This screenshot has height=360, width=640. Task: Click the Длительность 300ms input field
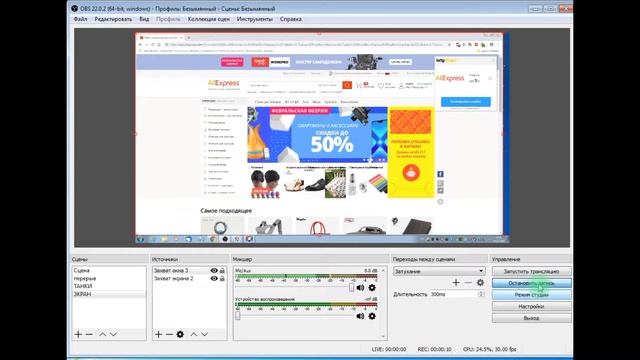(454, 294)
